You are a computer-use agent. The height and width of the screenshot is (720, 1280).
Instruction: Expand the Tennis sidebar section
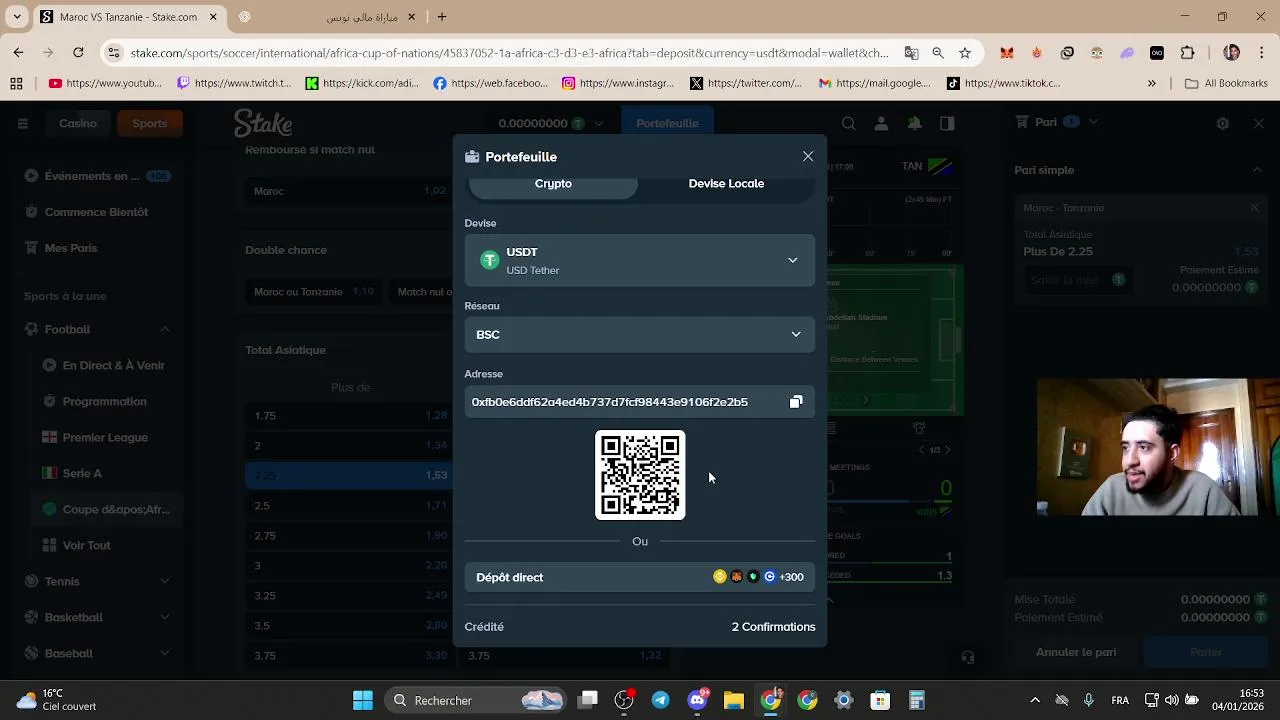165,581
